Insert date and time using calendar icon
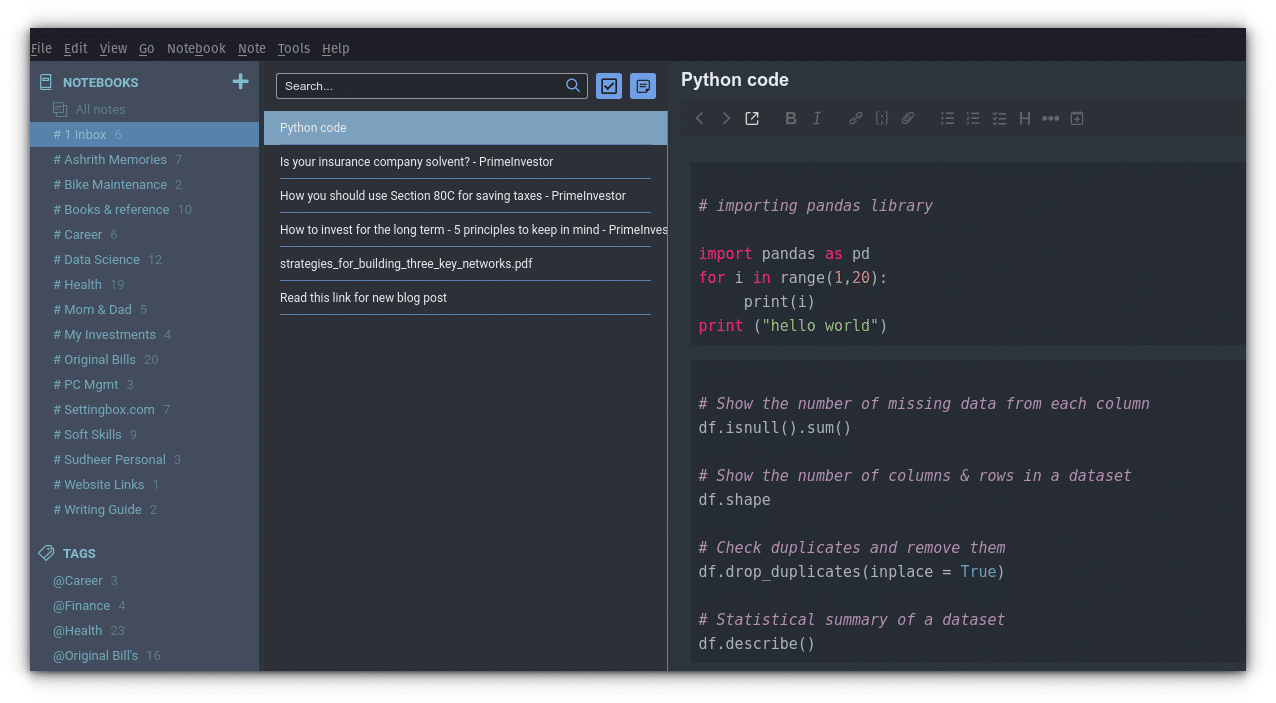 [x=1077, y=118]
